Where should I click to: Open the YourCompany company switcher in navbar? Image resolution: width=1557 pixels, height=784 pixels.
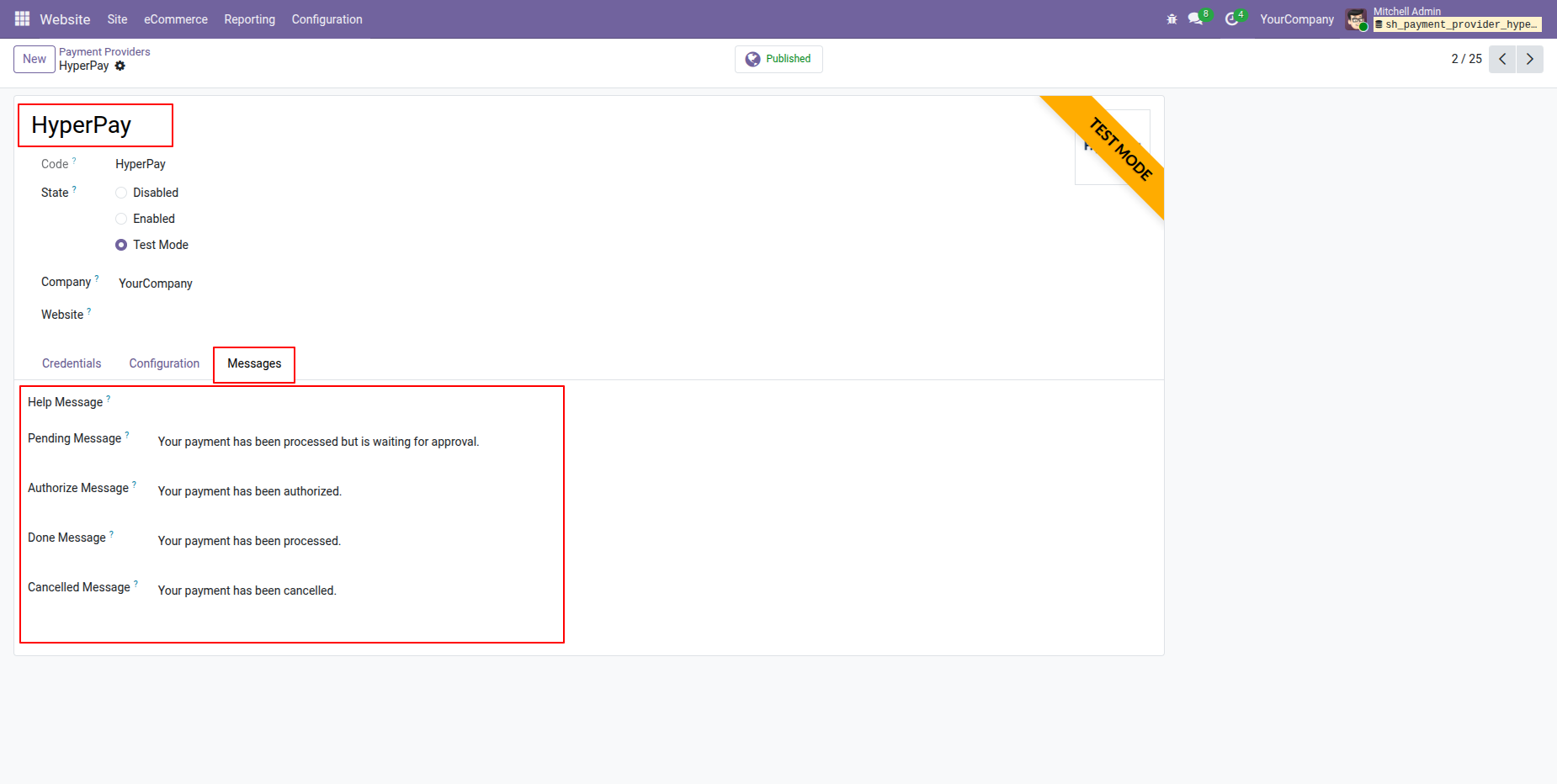pyautogui.click(x=1297, y=19)
